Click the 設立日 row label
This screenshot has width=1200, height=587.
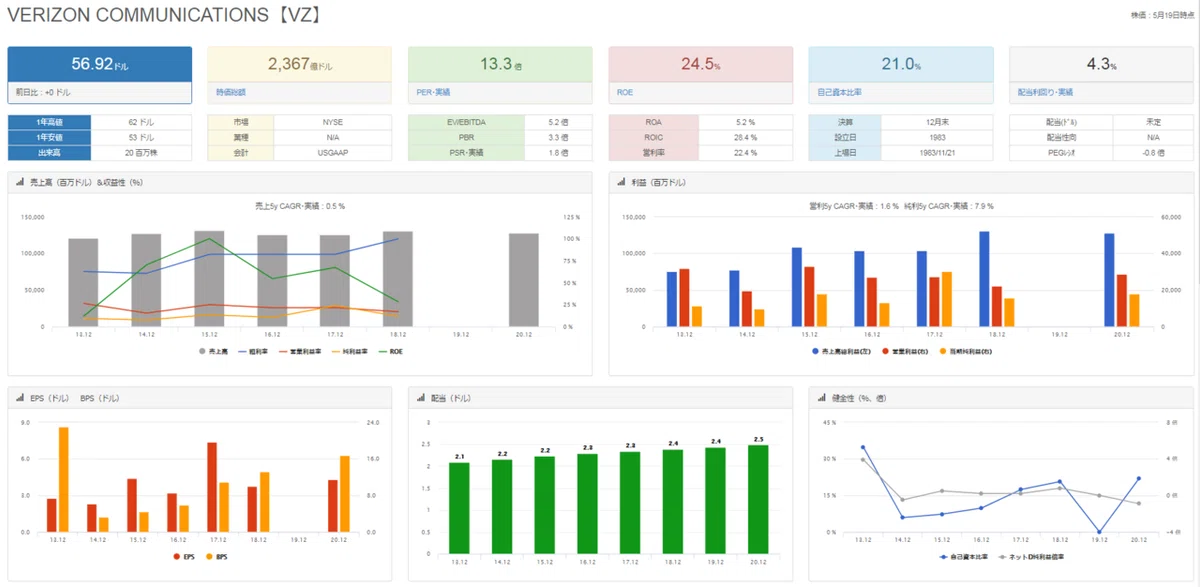[845, 137]
